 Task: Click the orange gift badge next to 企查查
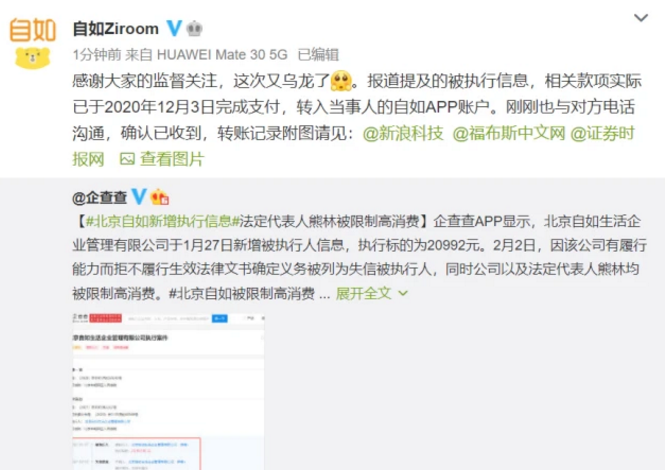pyautogui.click(x=160, y=197)
